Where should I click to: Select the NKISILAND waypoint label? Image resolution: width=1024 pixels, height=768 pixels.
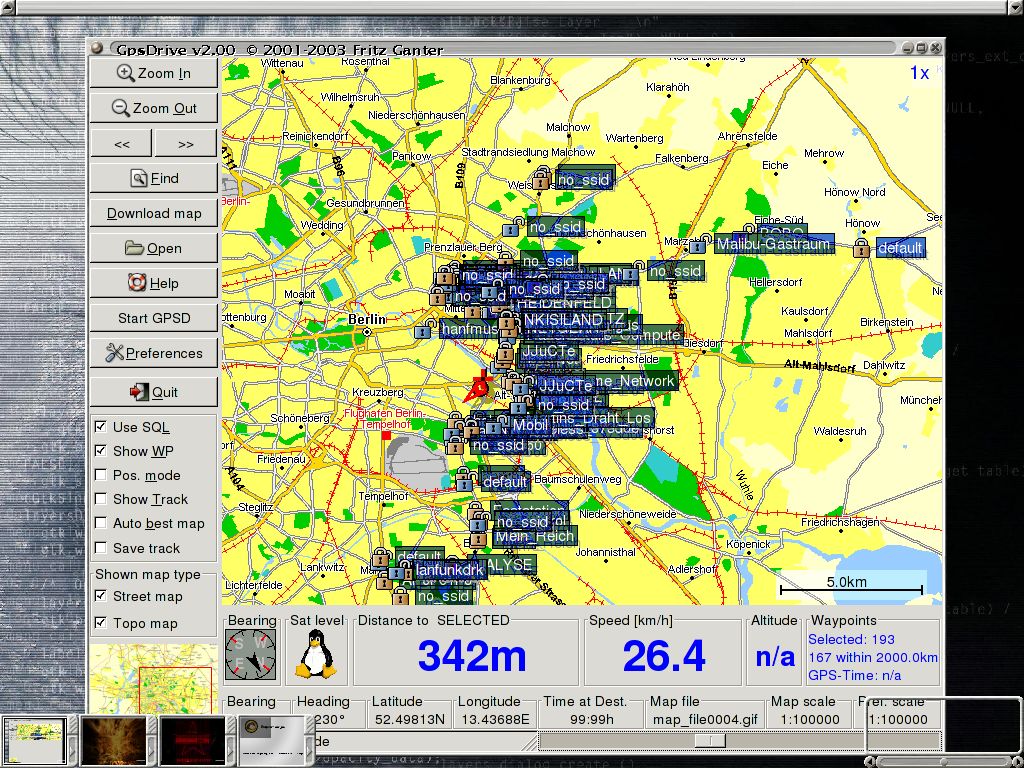(562, 320)
